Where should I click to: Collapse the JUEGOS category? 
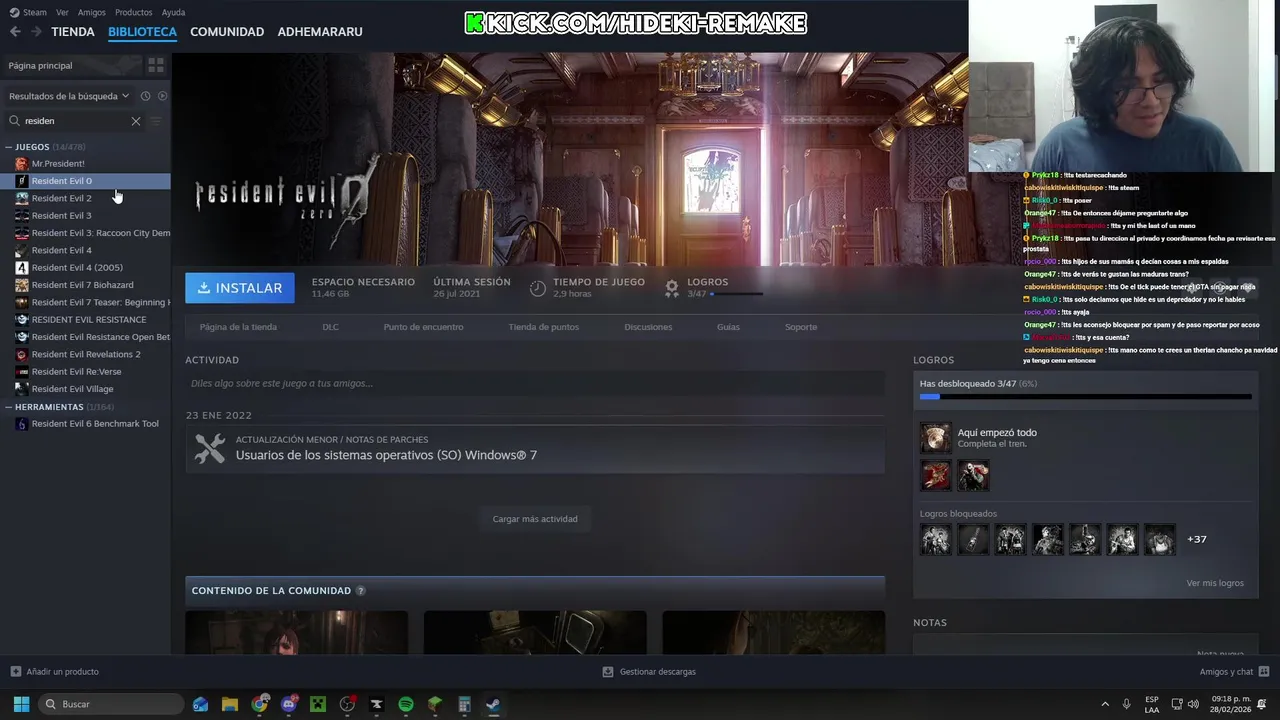[x=9, y=147]
